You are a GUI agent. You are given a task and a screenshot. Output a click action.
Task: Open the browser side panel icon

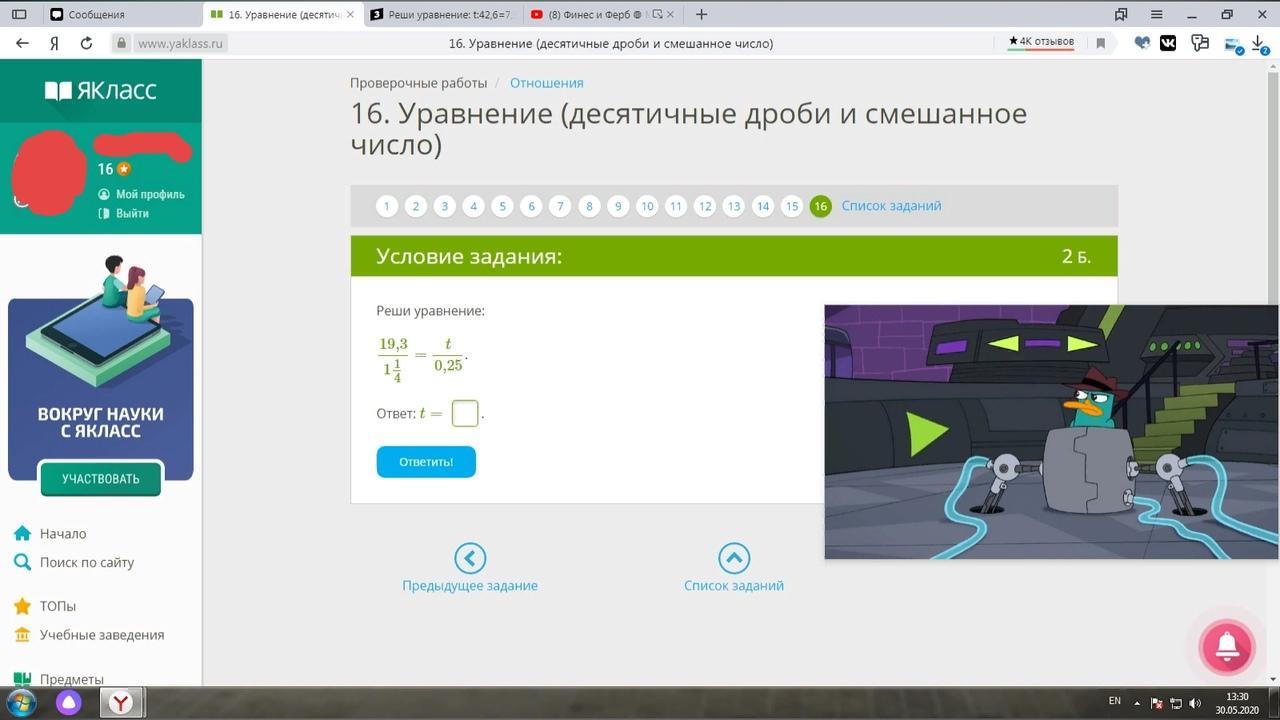[x=19, y=15]
